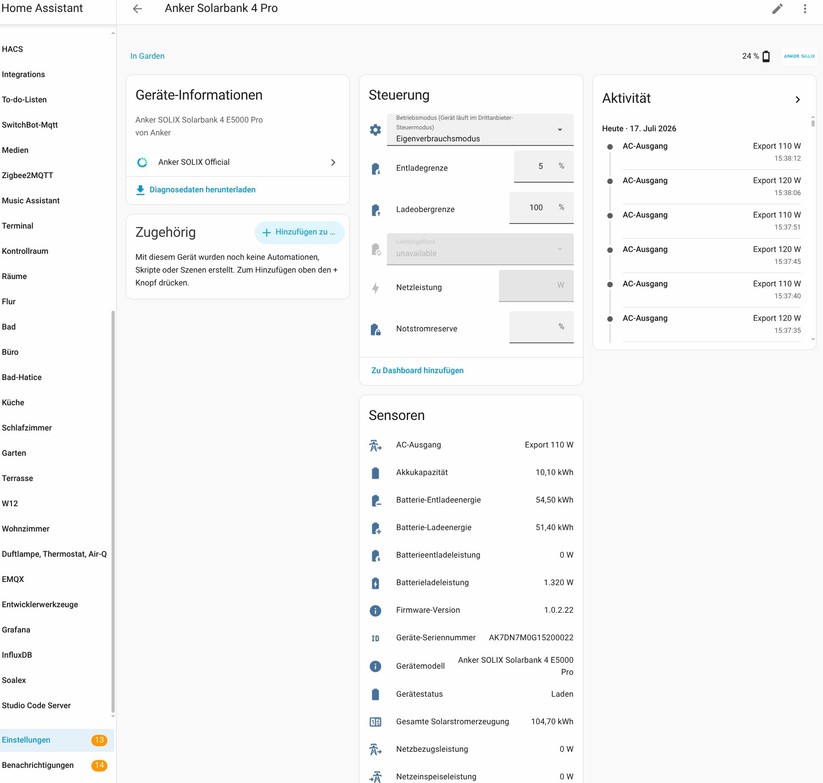
Task: Click the sidebar scrollbar
Action: coord(113,512)
